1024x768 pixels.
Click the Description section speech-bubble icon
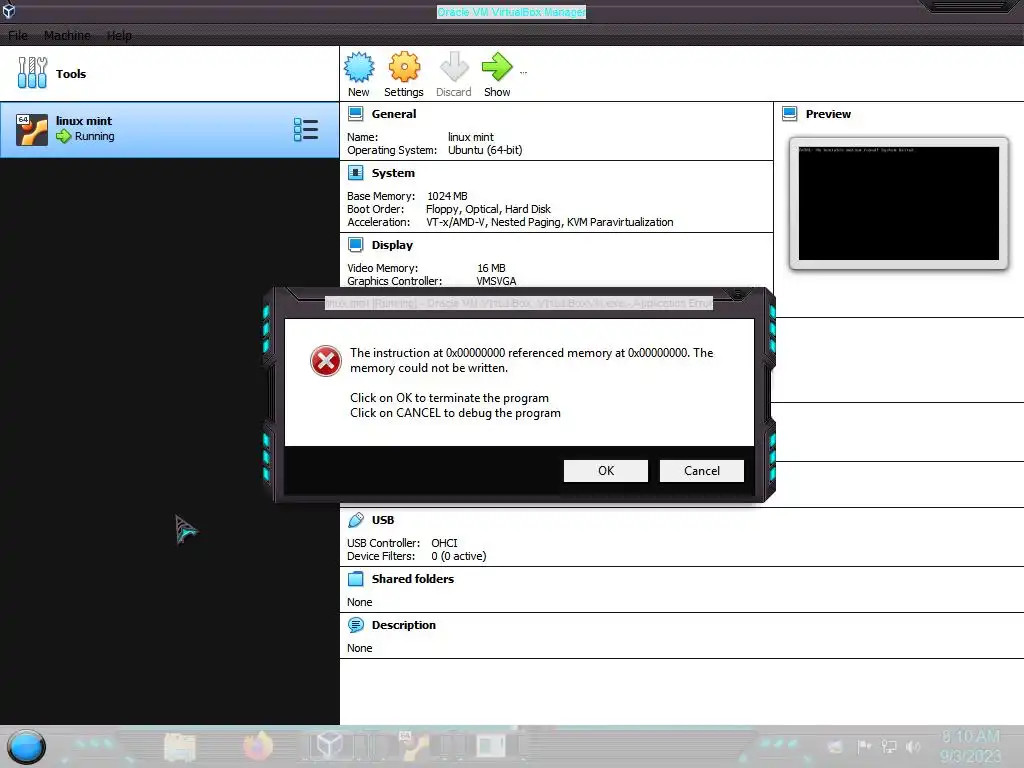[x=356, y=625]
